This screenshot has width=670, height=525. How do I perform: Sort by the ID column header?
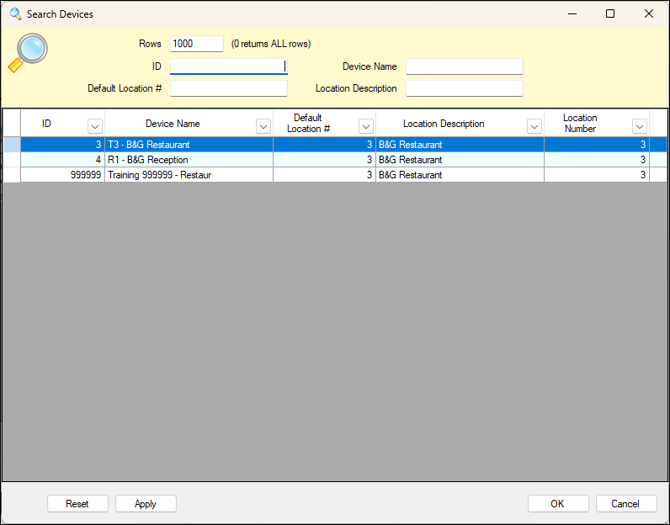coord(47,123)
